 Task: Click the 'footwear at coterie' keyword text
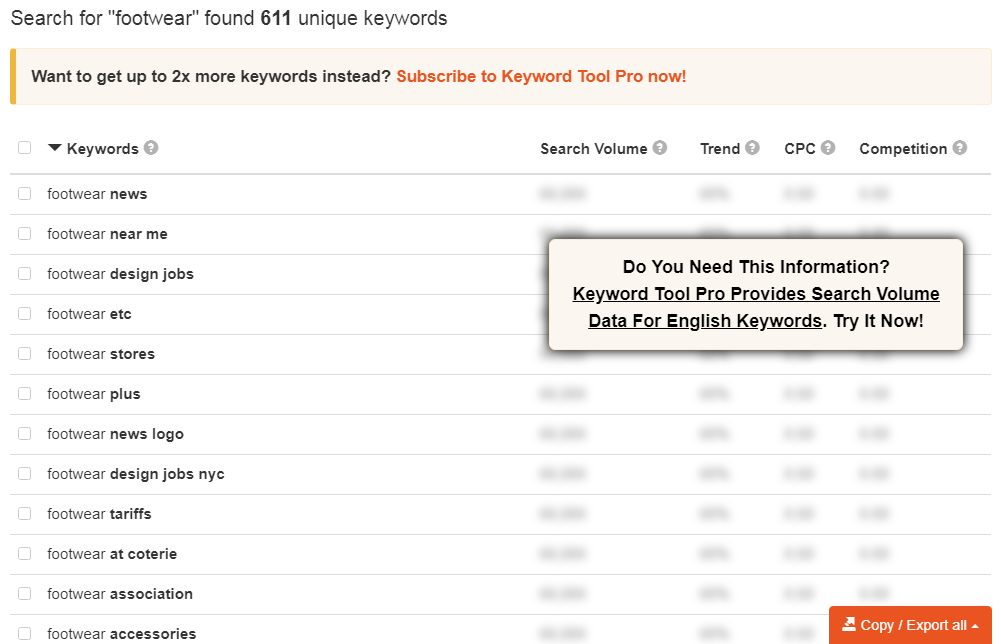112,554
